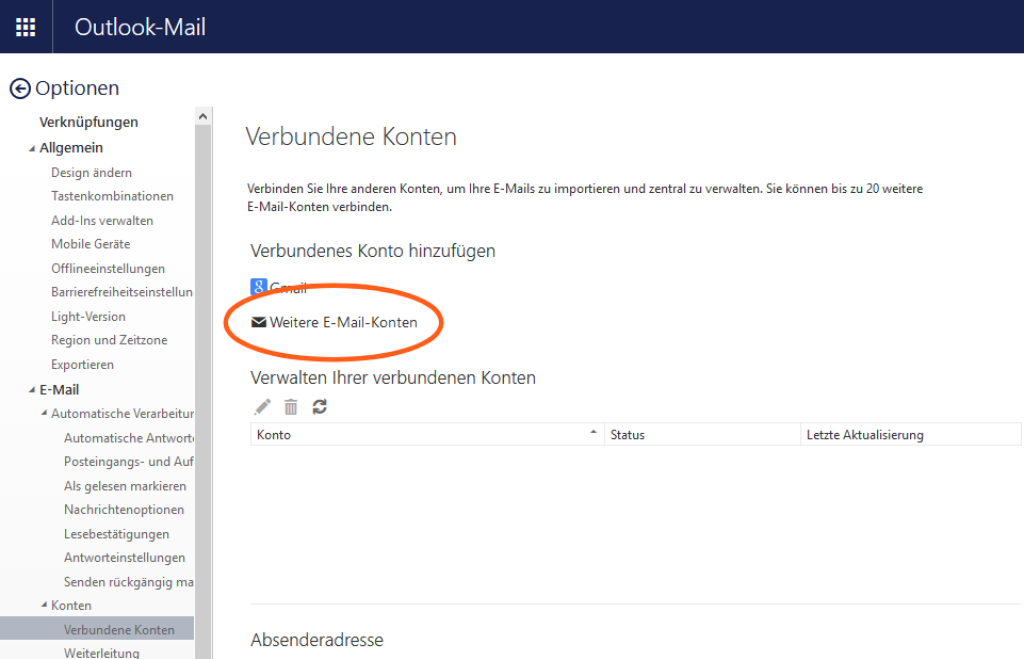Open the app launcher grid icon
This screenshot has height=659, width=1024.
pos(25,27)
